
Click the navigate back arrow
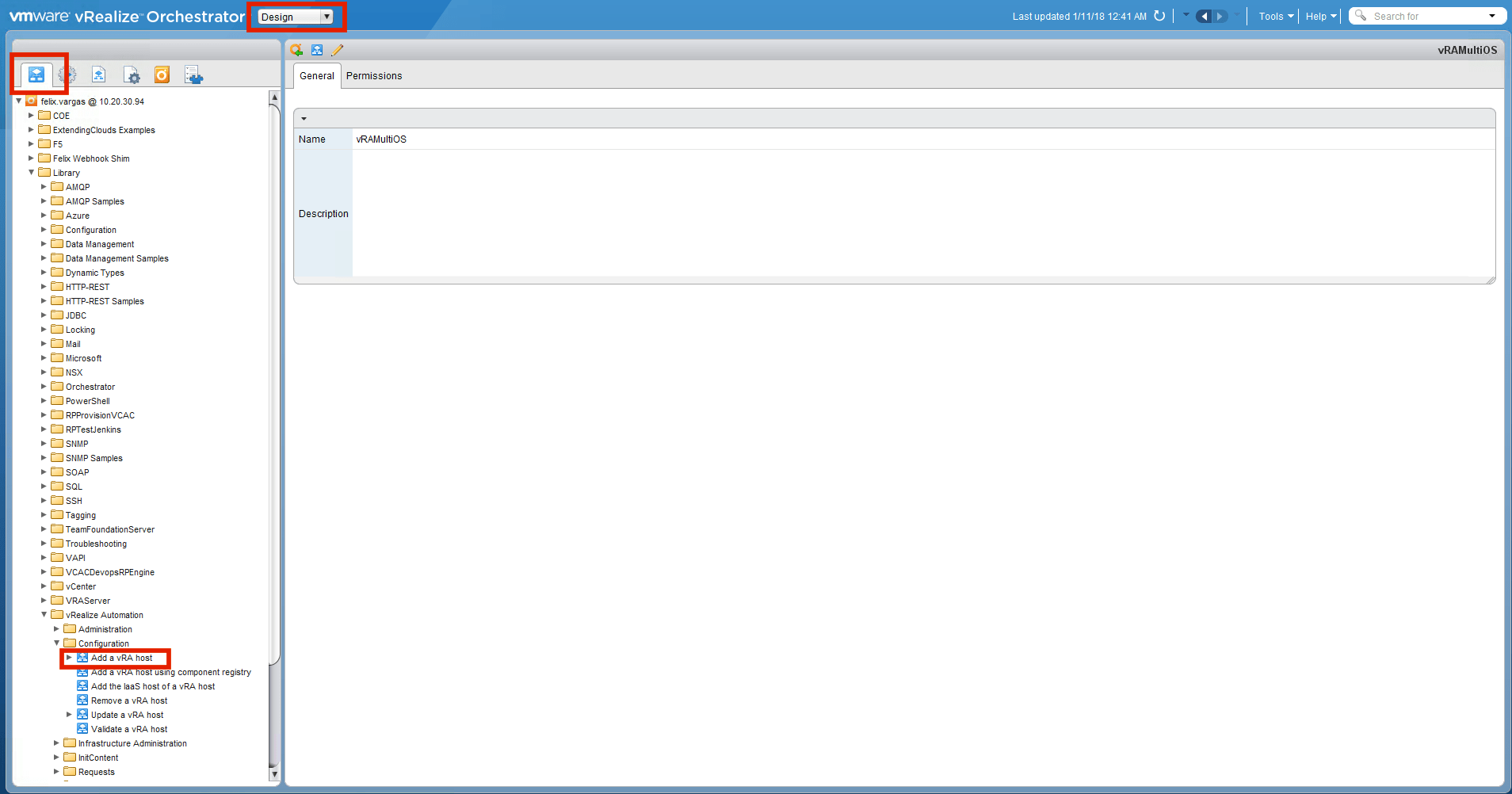click(x=1204, y=16)
